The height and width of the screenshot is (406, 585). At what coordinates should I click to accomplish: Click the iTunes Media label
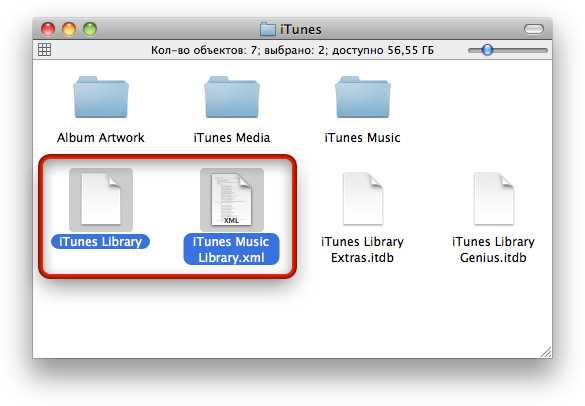232,138
